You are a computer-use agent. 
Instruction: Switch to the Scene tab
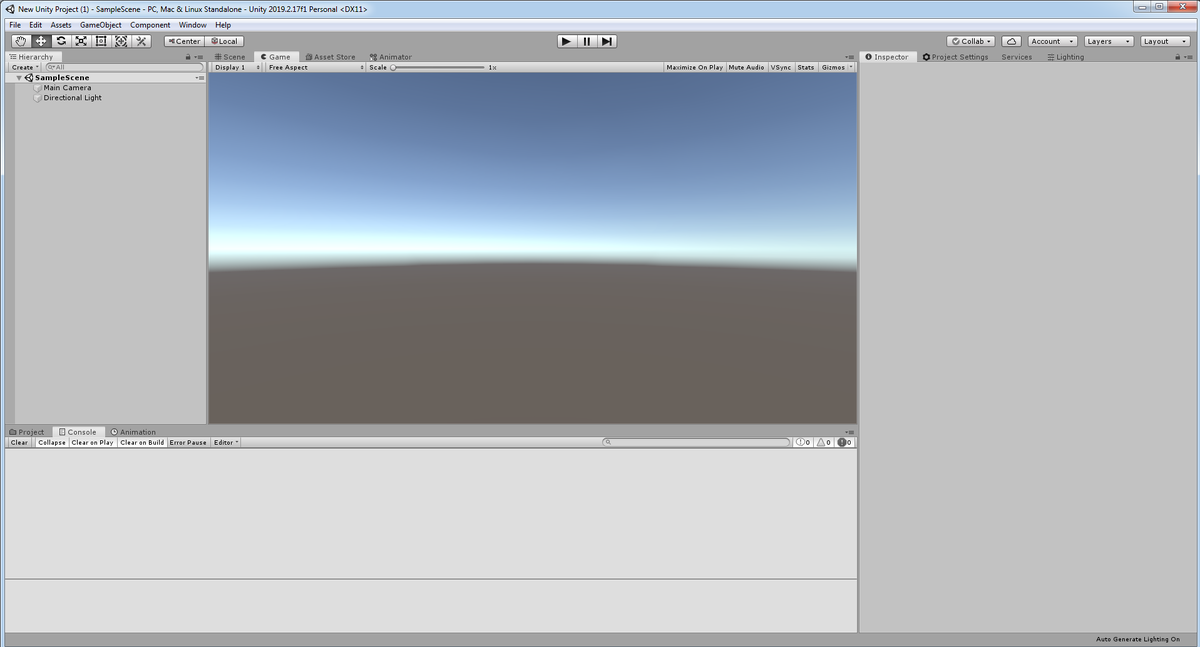click(x=230, y=57)
